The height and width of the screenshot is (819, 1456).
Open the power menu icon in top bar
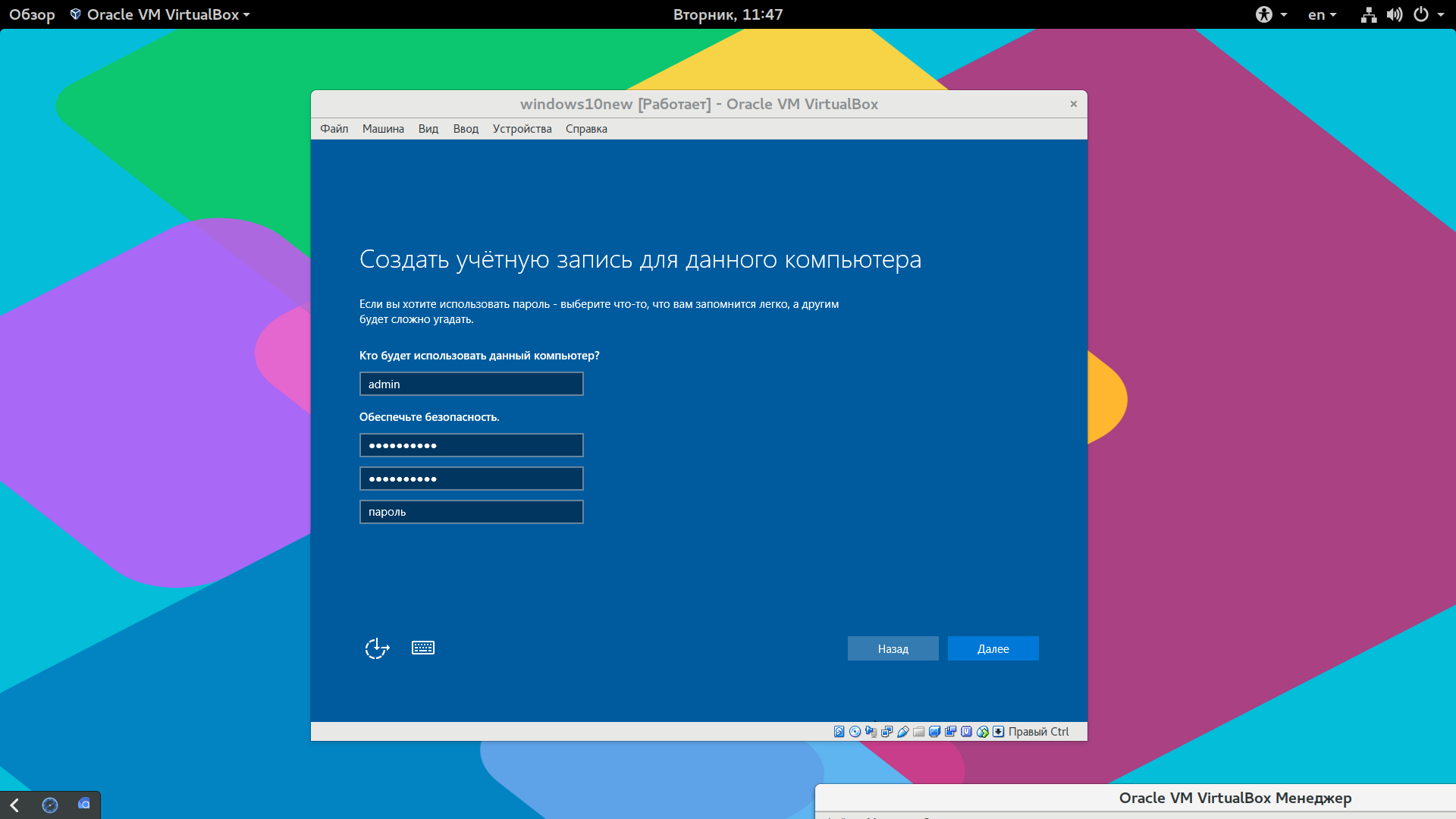coord(1421,14)
